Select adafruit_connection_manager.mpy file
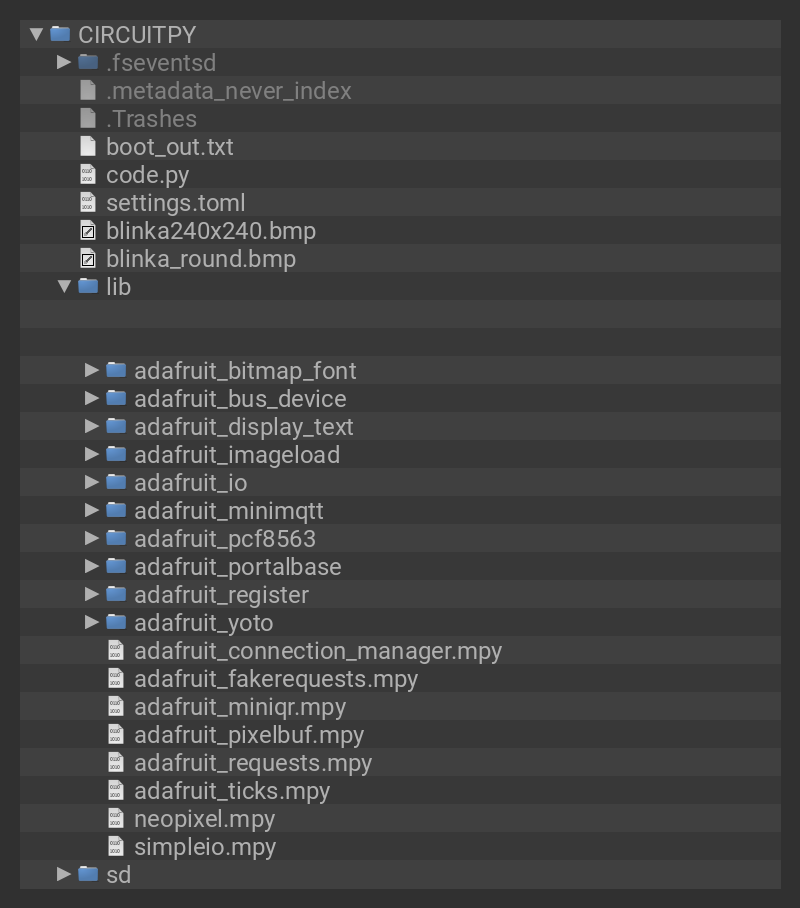The width and height of the screenshot is (800, 908). 317,651
